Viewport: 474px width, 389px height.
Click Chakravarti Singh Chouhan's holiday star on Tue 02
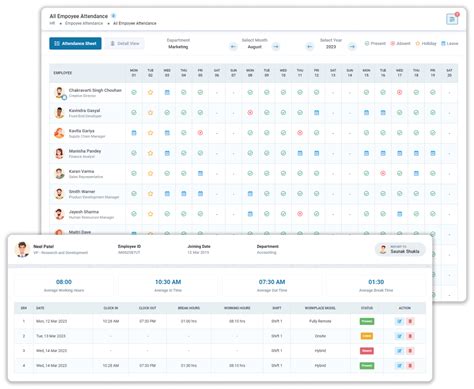pyautogui.click(x=150, y=92)
